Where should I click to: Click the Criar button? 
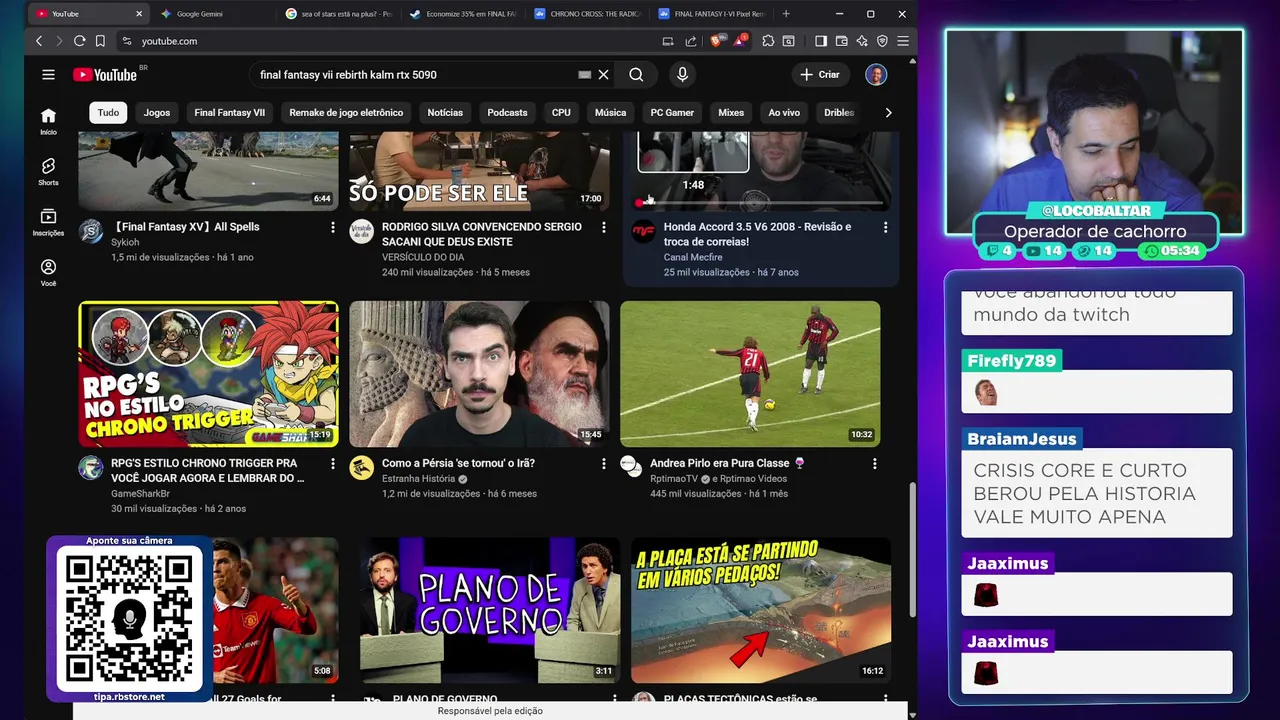pos(819,75)
